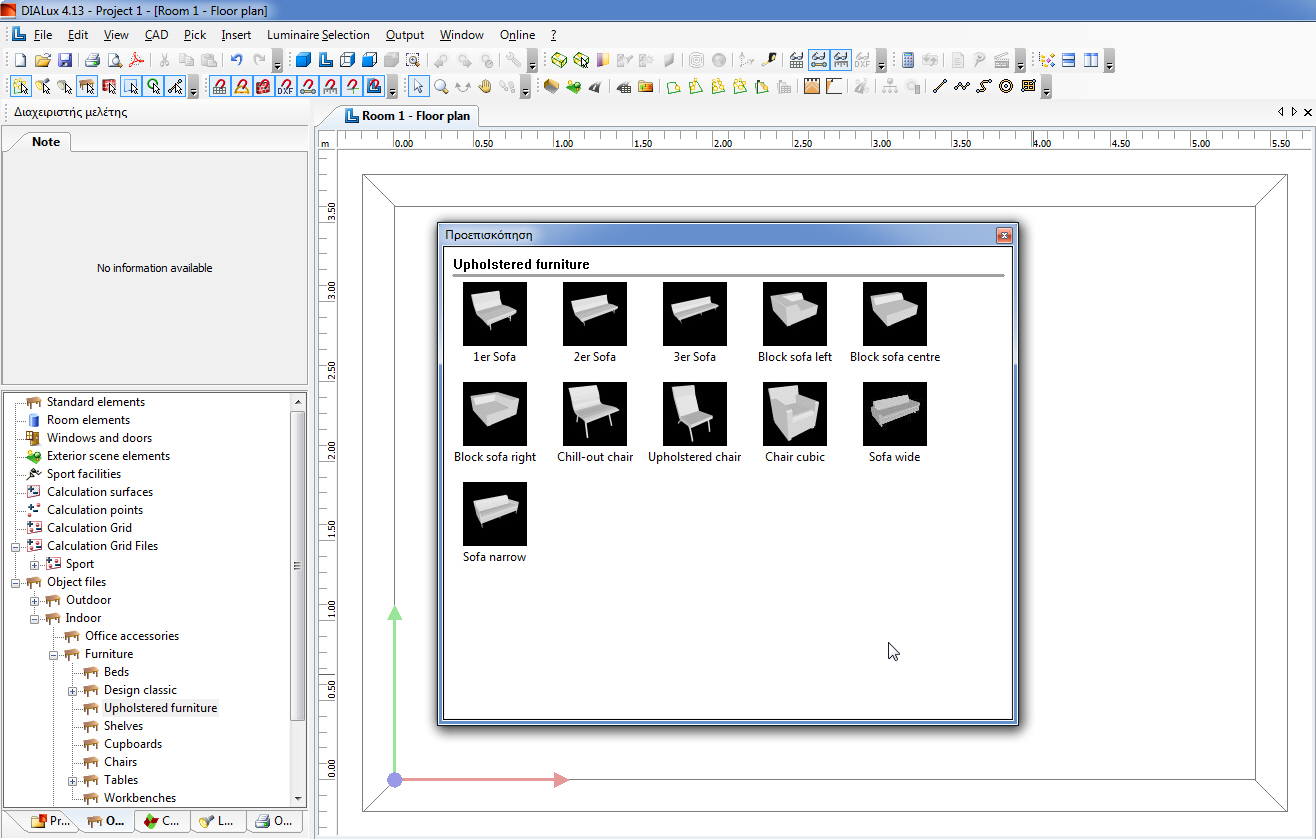This screenshot has height=839, width=1316.
Task: Collapse the Indoor tree node
Action: pos(34,618)
